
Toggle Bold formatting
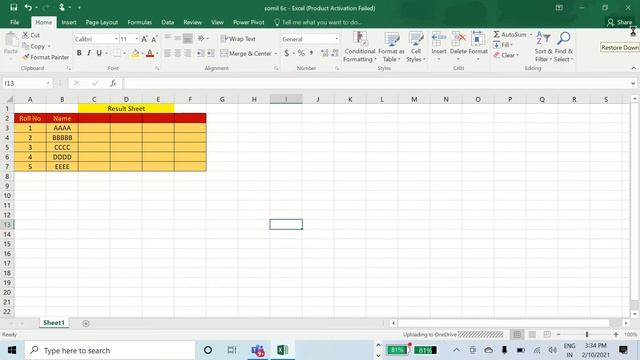79,53
